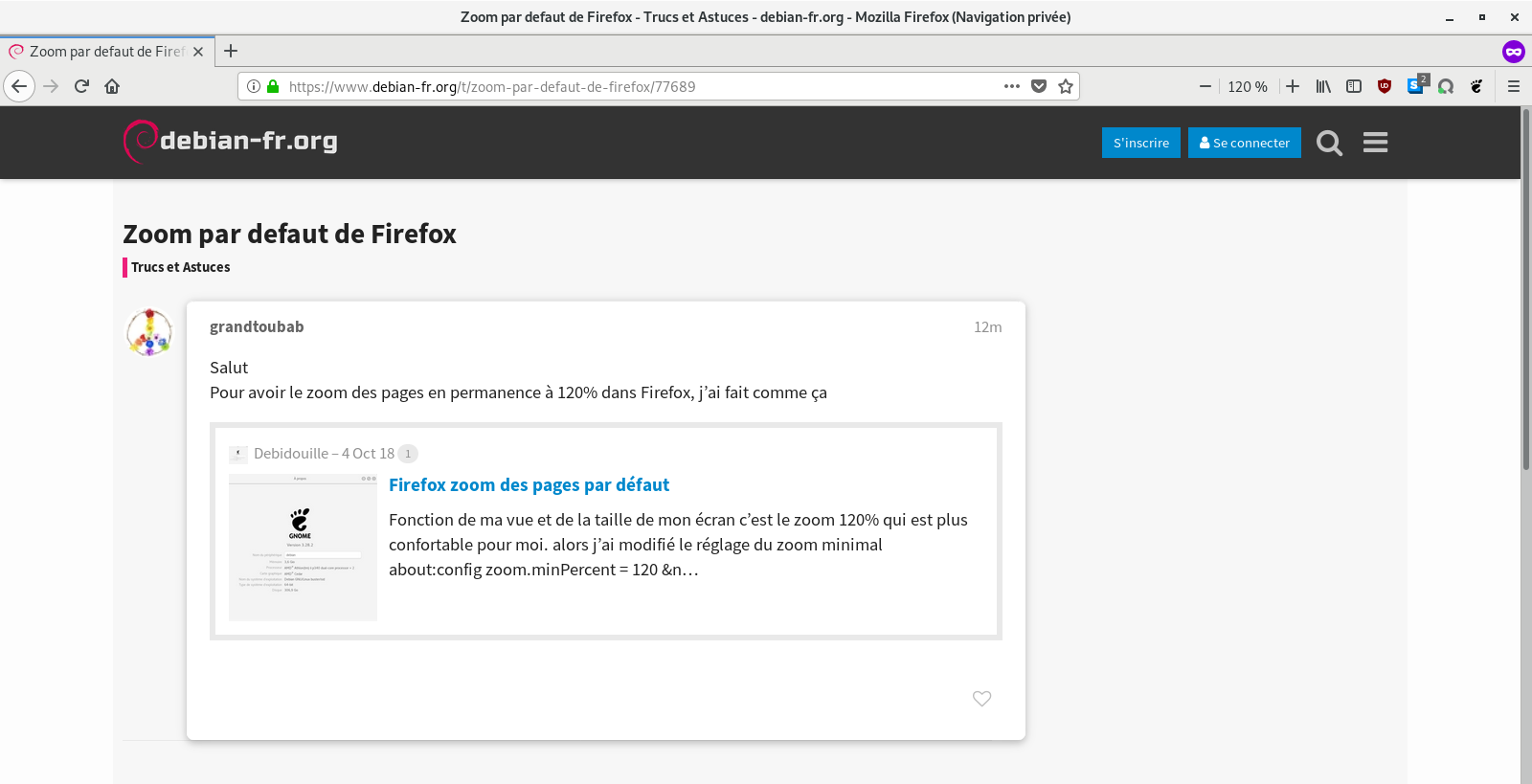This screenshot has height=784, width=1532.
Task: Save page to Pocket
Action: (x=1039, y=86)
